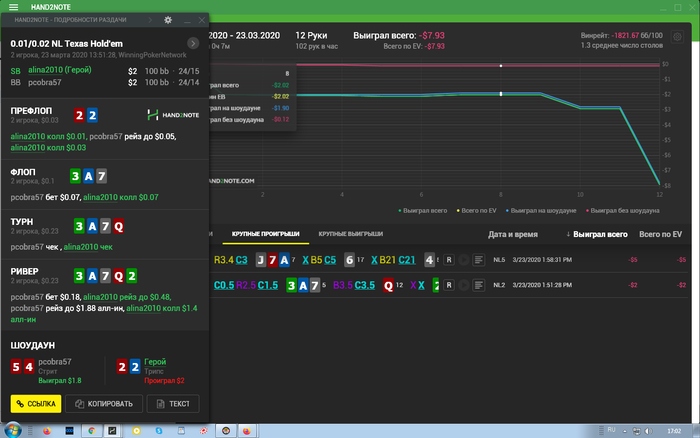This screenshot has width=700, height=438.
Task: Click RU language indicator in tray
Action: (611, 430)
